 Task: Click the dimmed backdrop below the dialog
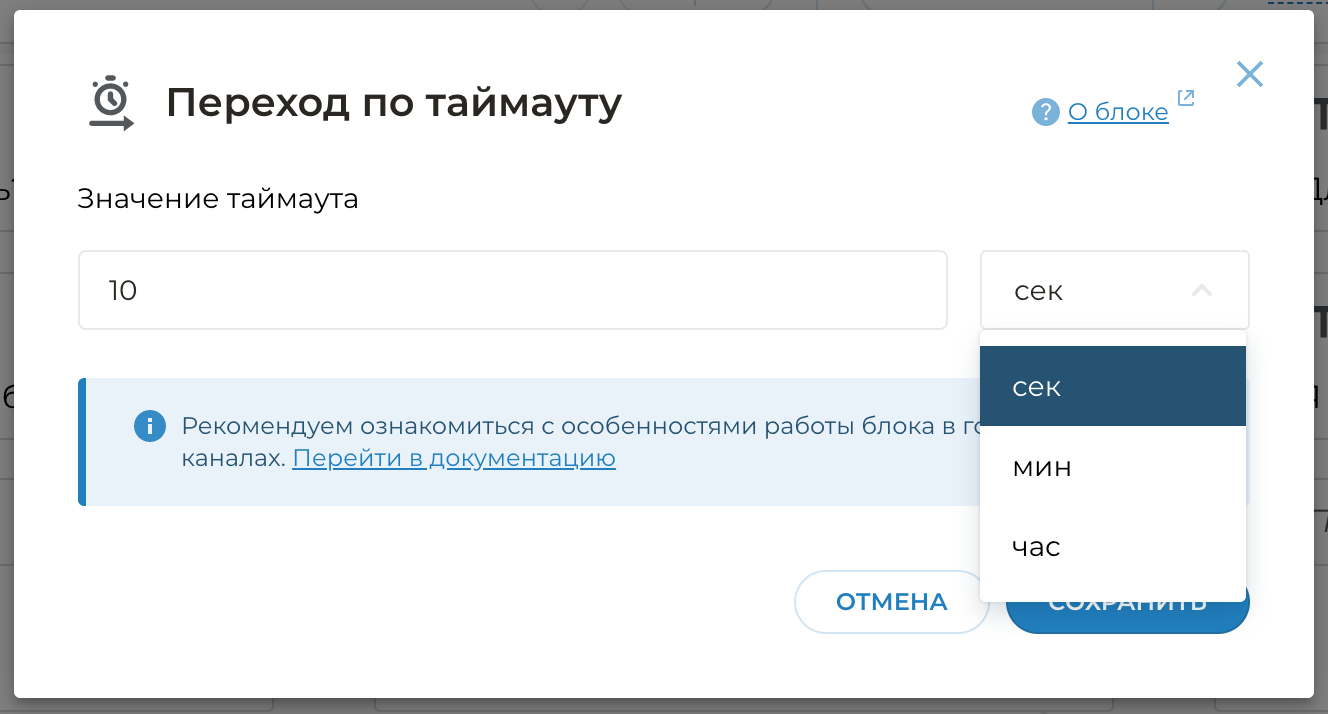(664, 706)
